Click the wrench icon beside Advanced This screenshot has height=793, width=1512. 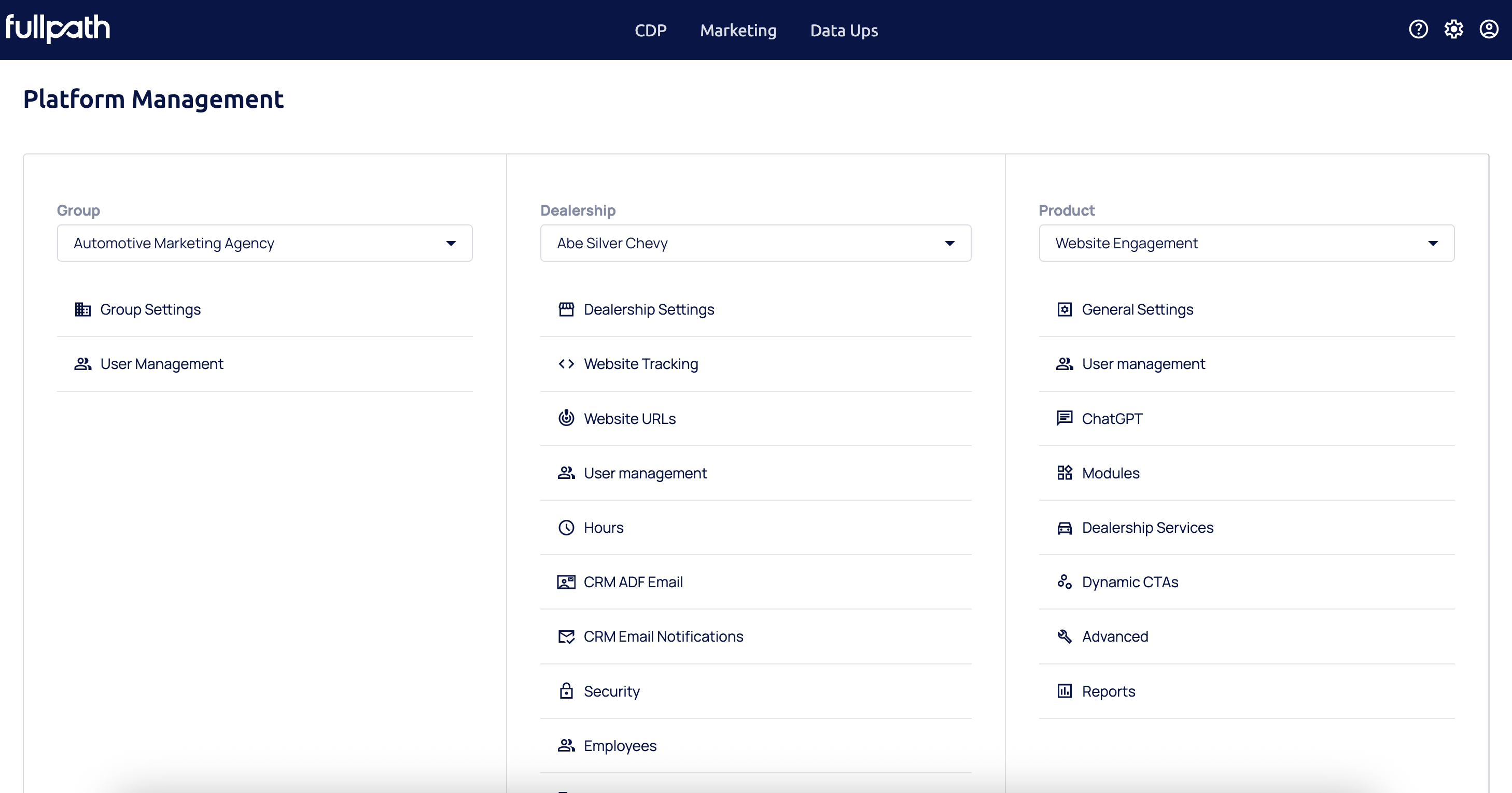(1064, 636)
